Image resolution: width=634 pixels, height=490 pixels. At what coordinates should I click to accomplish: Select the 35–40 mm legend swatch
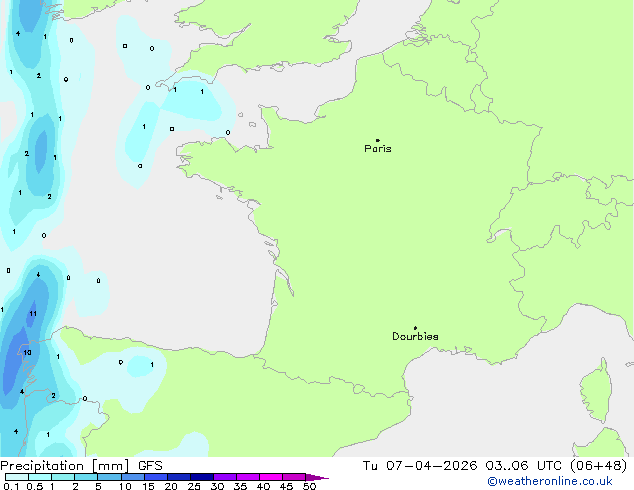point(247,477)
